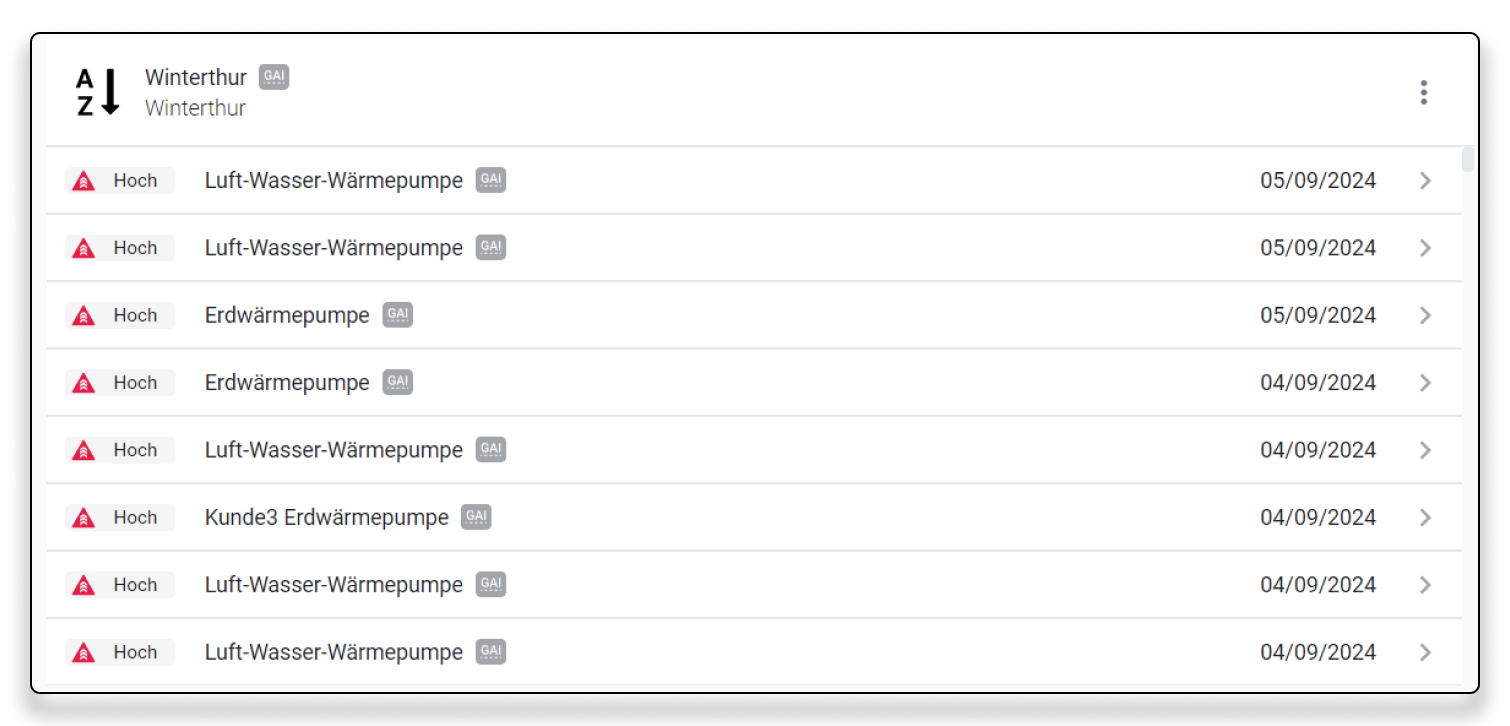Open the second Luft-Wasser-Wärmepumpe entry
Screen dimensions: 1510x726
(x=334, y=248)
